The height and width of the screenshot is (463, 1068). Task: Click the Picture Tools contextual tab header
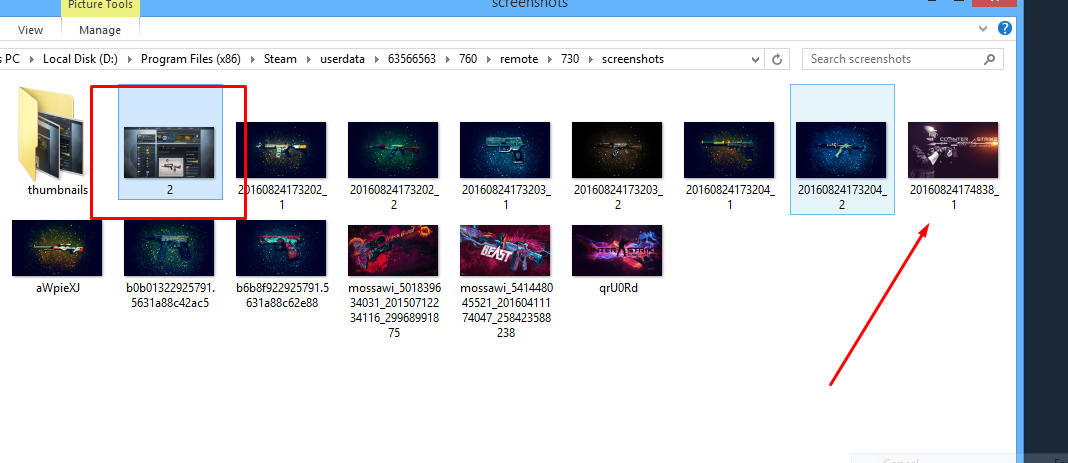(x=100, y=6)
